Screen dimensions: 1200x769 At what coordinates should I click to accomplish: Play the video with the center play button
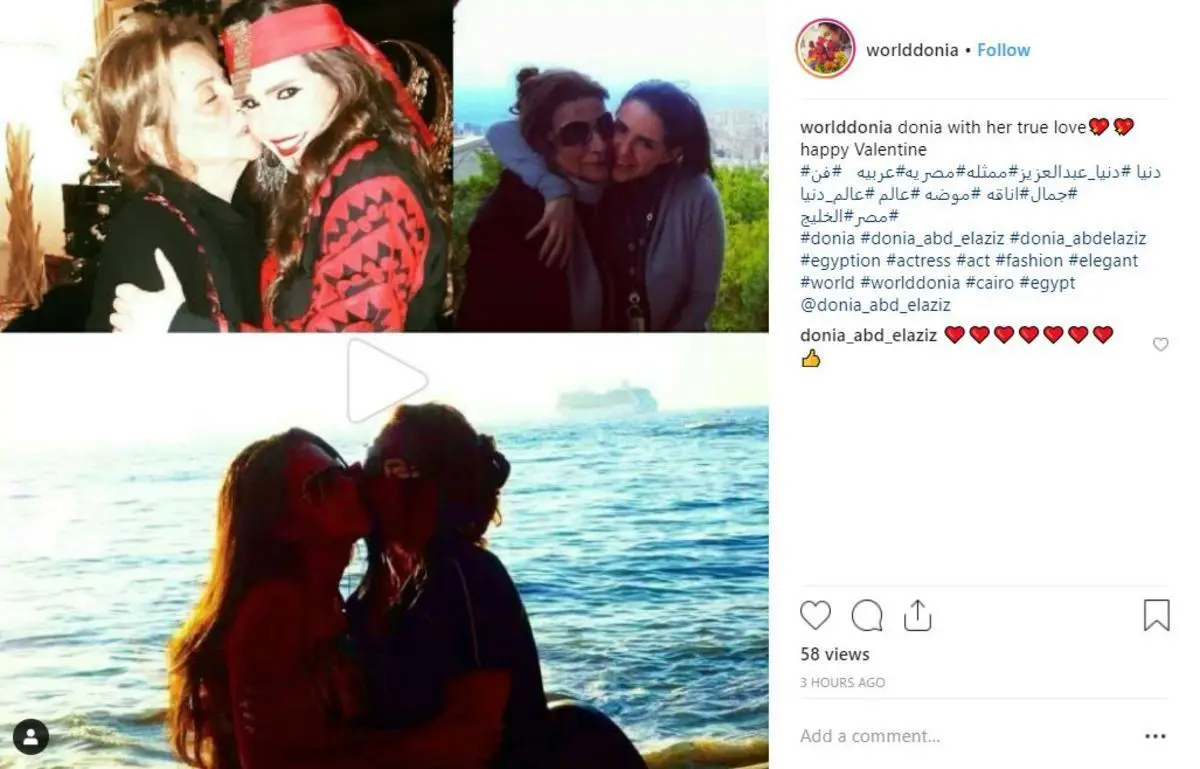pyautogui.click(x=386, y=380)
